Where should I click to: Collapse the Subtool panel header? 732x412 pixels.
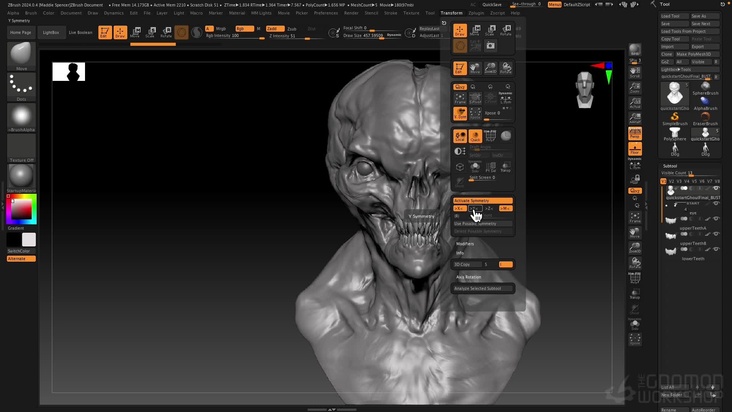point(671,166)
